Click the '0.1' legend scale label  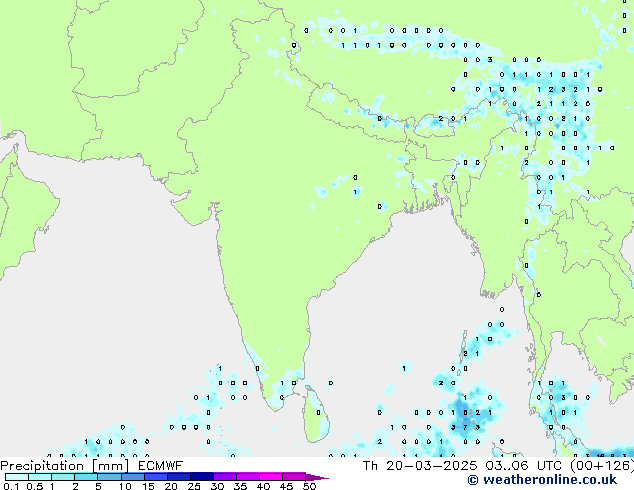tap(9, 486)
